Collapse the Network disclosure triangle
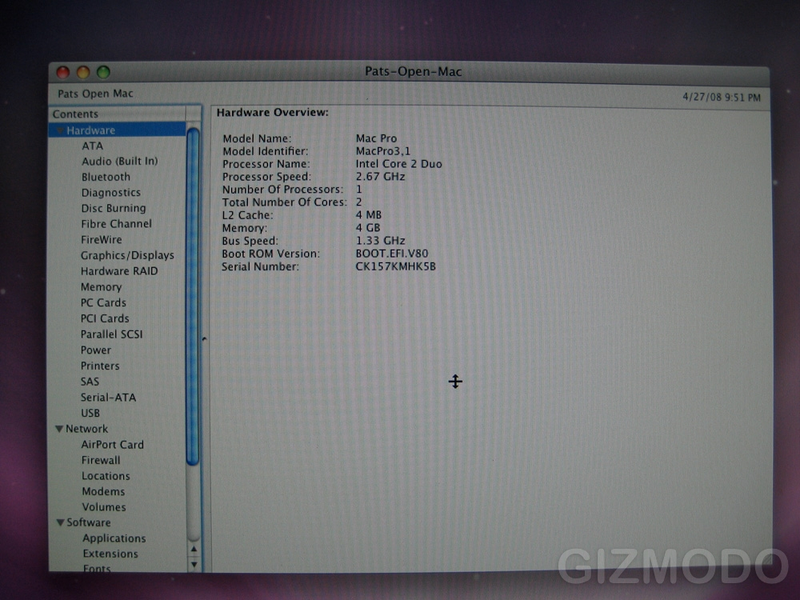Viewport: 800px width, 600px height. coord(59,429)
